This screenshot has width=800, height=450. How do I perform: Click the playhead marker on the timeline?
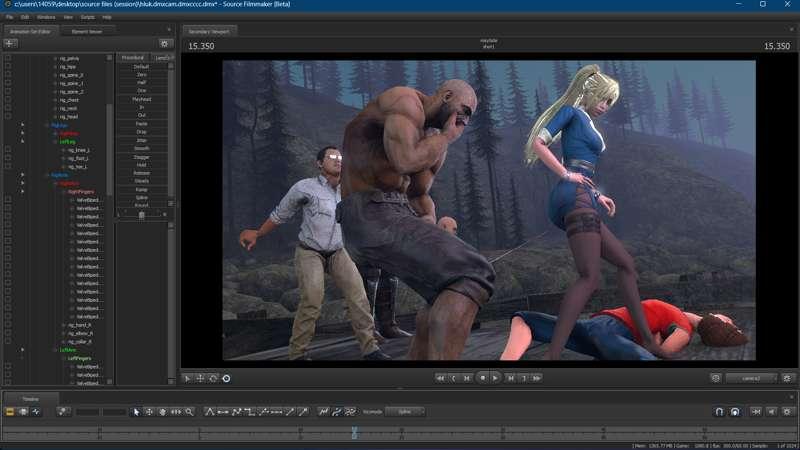(354, 433)
